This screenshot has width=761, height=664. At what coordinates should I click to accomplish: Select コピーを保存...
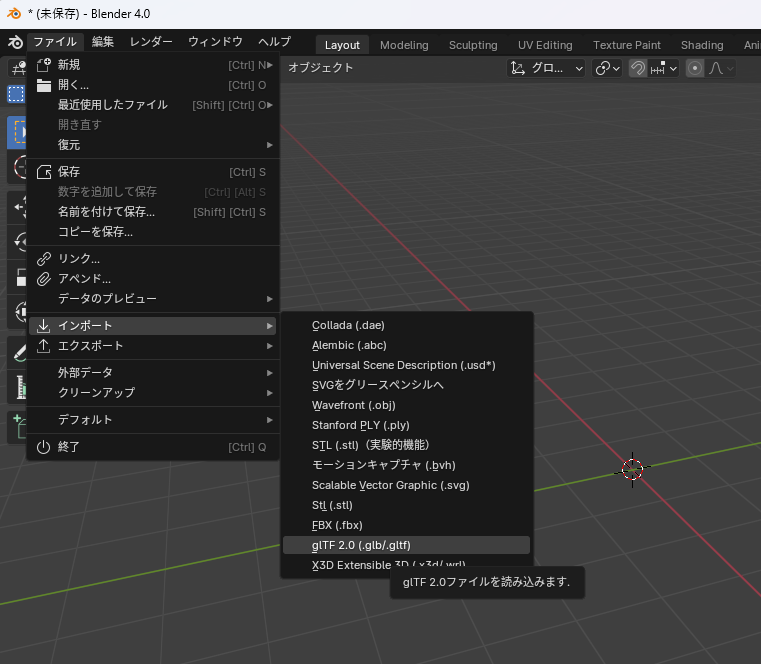pyautogui.click(x=153, y=232)
